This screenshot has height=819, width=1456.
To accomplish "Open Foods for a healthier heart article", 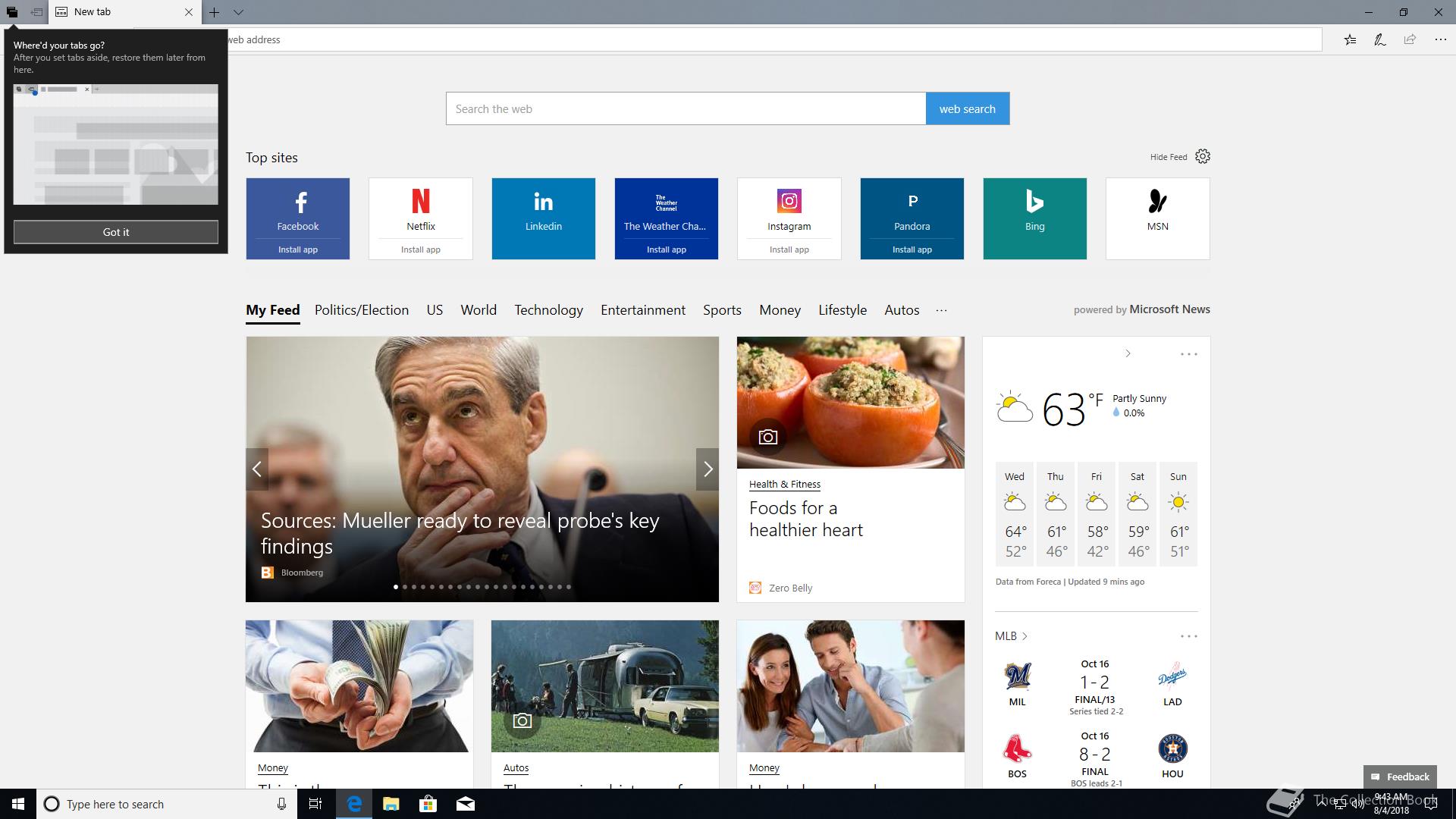I will (806, 519).
